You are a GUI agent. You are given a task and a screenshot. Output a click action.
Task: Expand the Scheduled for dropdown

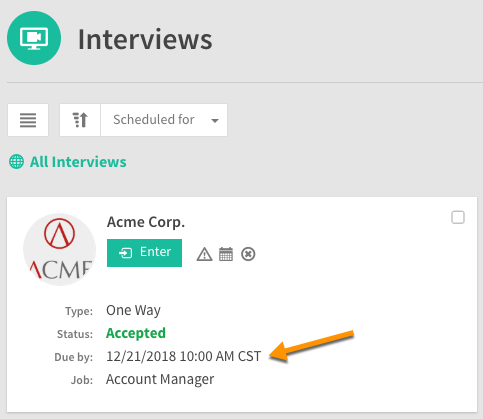164,120
